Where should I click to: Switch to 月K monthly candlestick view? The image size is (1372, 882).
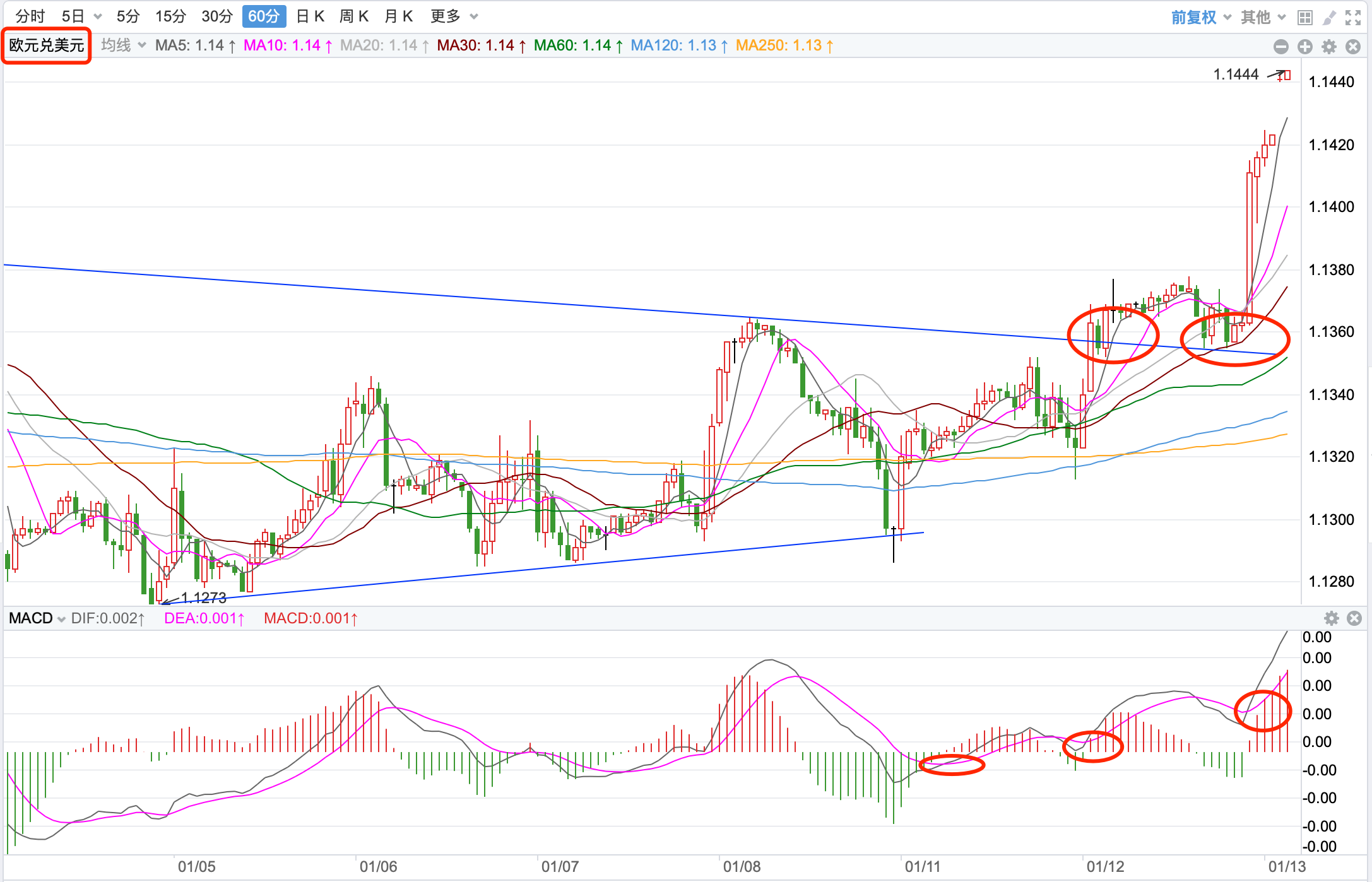399,16
